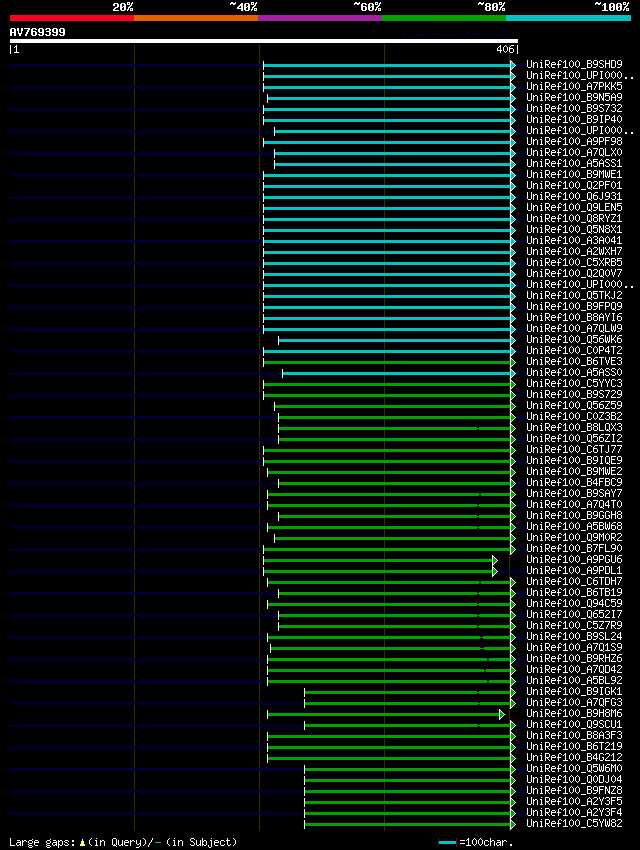Select UniRef100_Q8RYZ1 label
Viewport: 640px width, 850px height.
click(574, 218)
